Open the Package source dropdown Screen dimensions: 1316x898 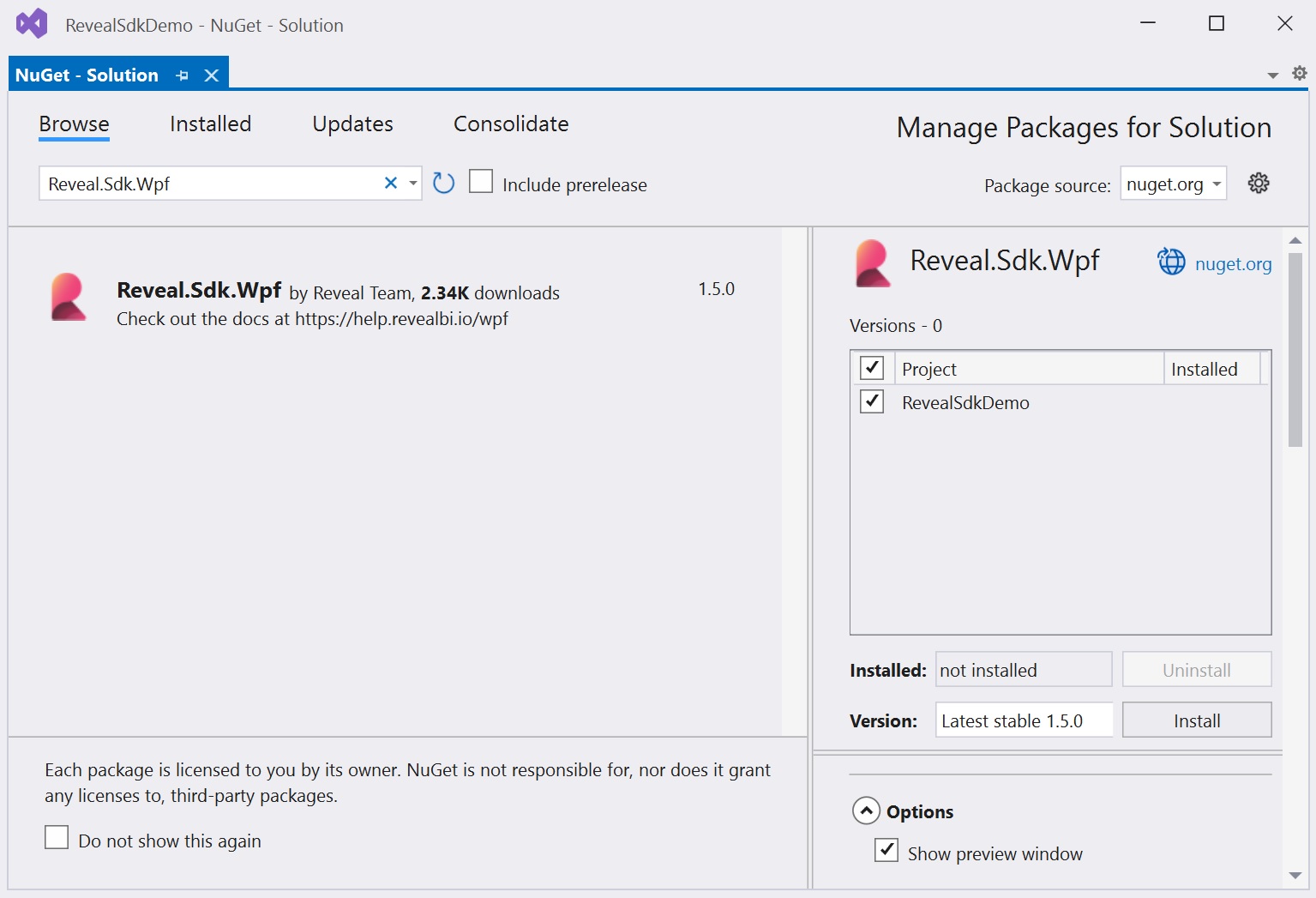coord(1173,184)
